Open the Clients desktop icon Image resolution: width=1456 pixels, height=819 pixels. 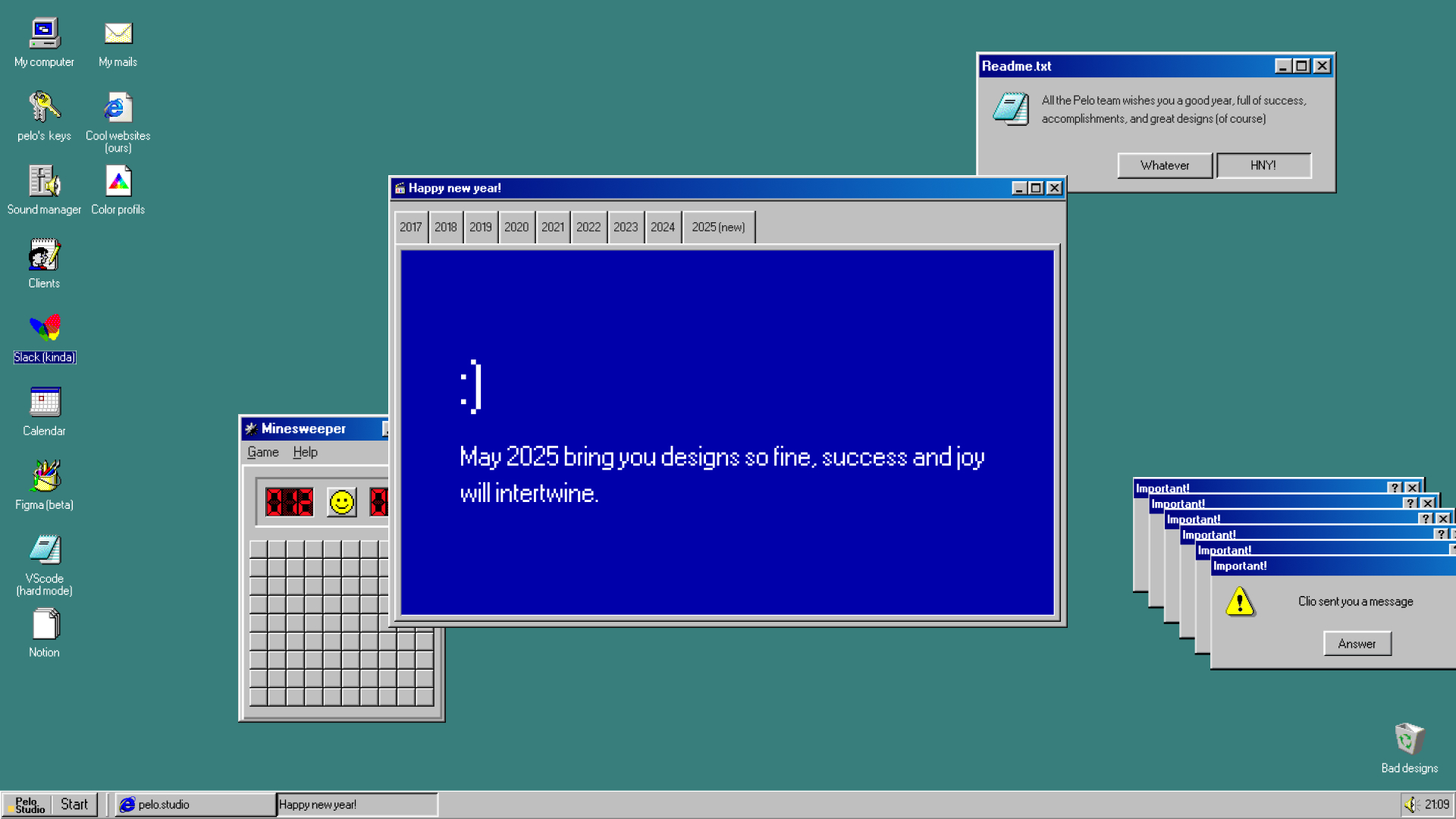pyautogui.click(x=44, y=256)
